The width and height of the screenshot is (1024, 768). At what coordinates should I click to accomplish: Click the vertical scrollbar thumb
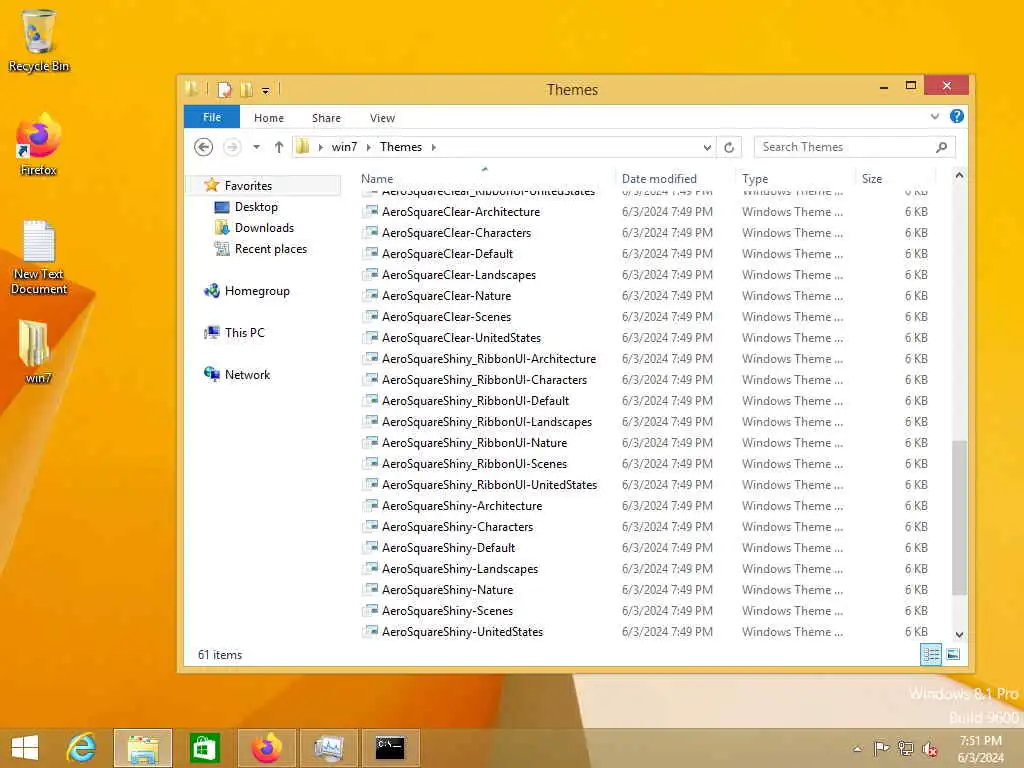click(959, 517)
